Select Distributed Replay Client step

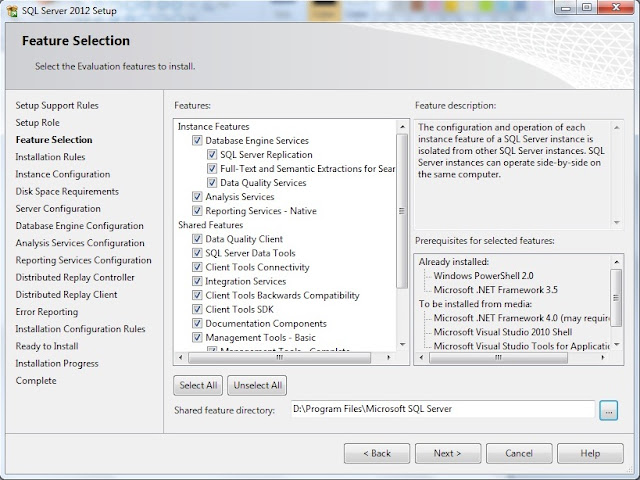[67, 295]
